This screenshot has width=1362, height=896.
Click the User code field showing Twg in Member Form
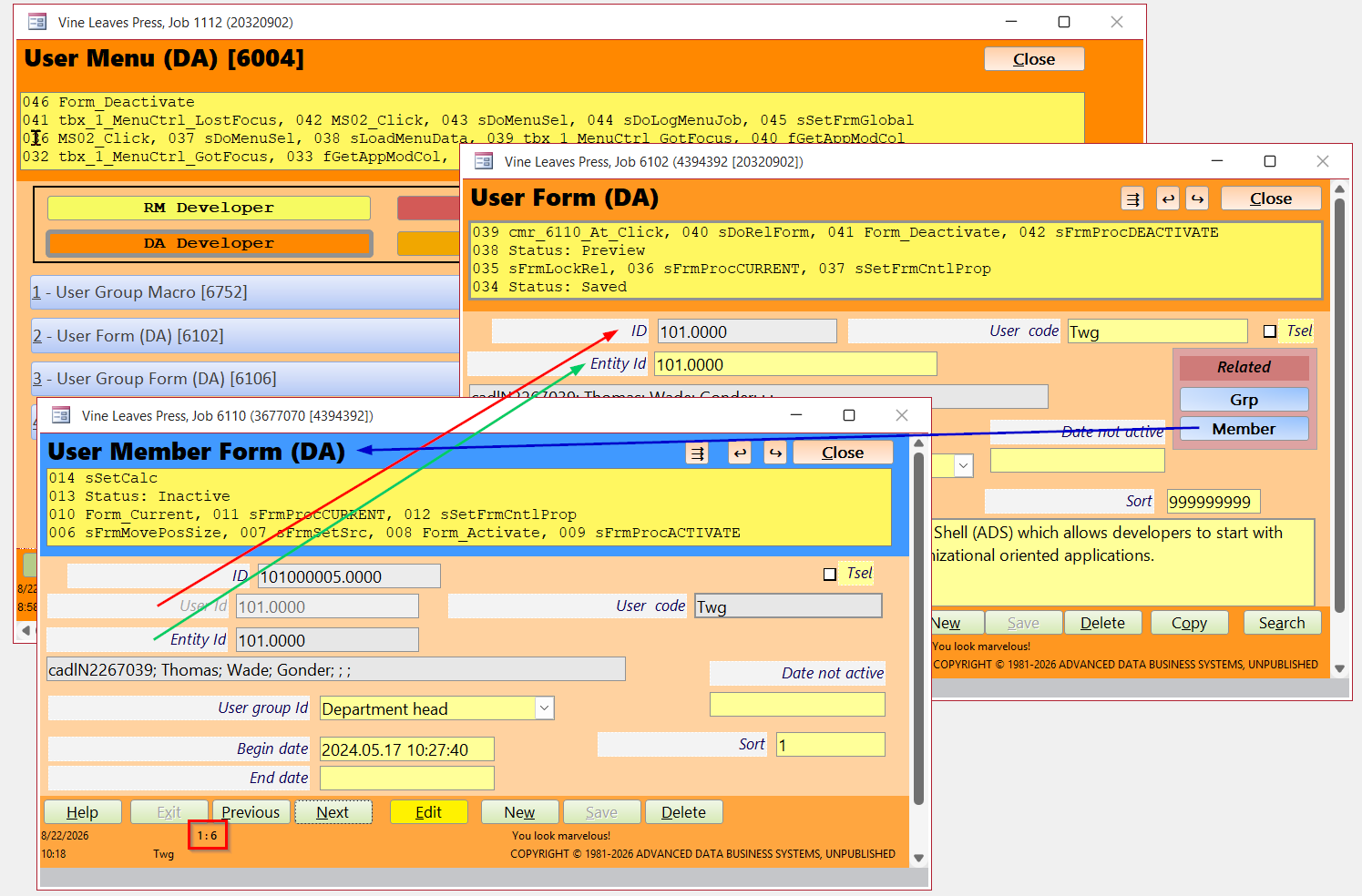point(788,606)
